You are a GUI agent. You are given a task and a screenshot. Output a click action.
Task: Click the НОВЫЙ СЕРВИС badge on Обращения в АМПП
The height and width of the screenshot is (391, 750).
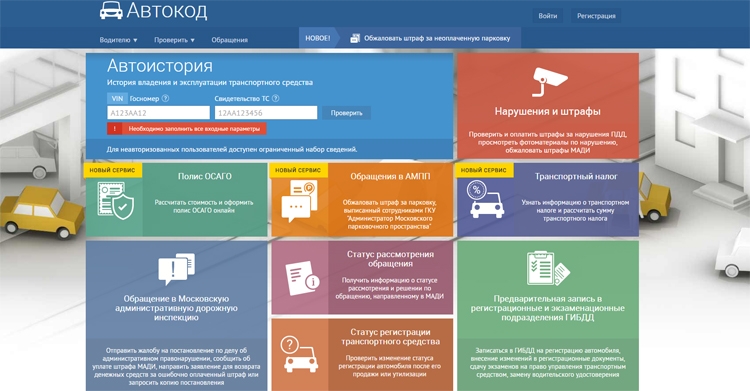pos(298,170)
